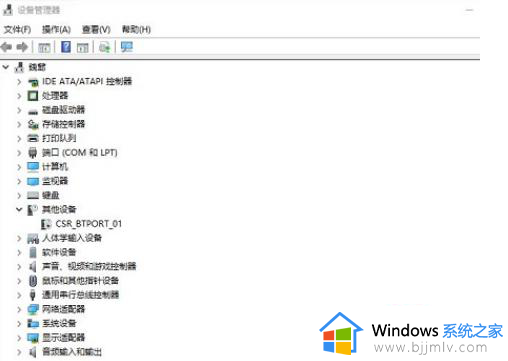The width and height of the screenshot is (508, 361).
Task: Expand the 键盘 node
Action: tap(19, 195)
